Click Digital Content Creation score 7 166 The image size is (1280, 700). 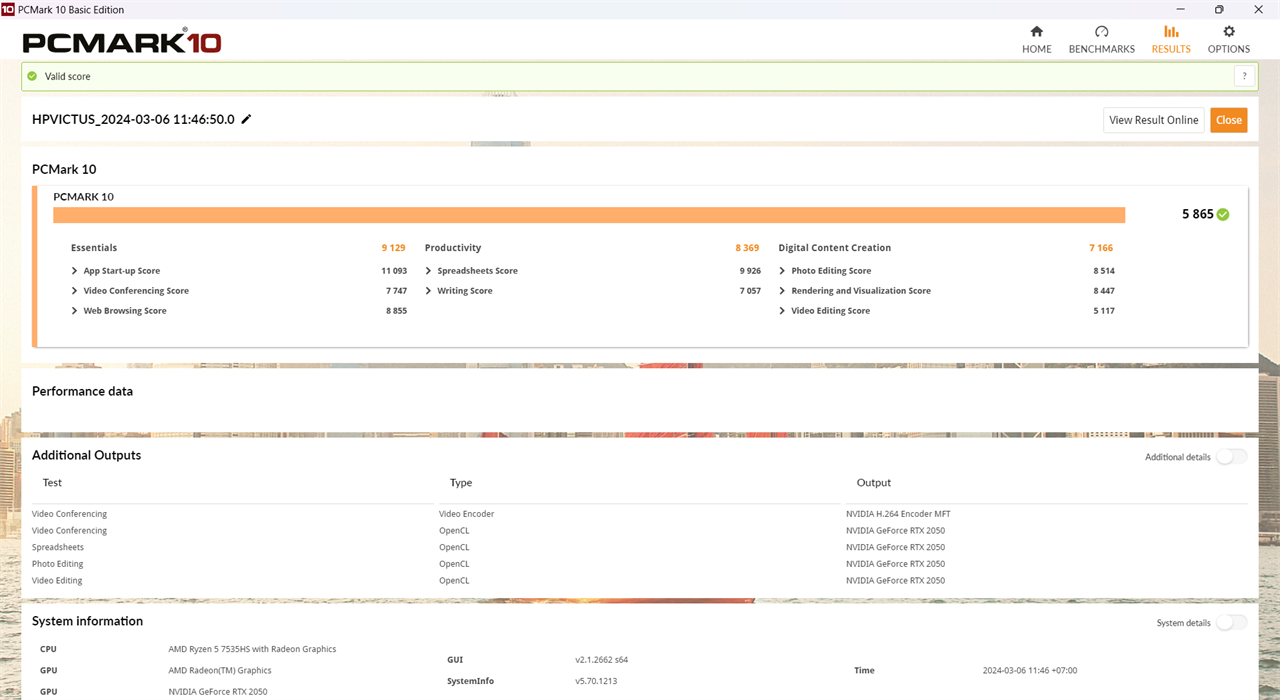[x=1101, y=248]
